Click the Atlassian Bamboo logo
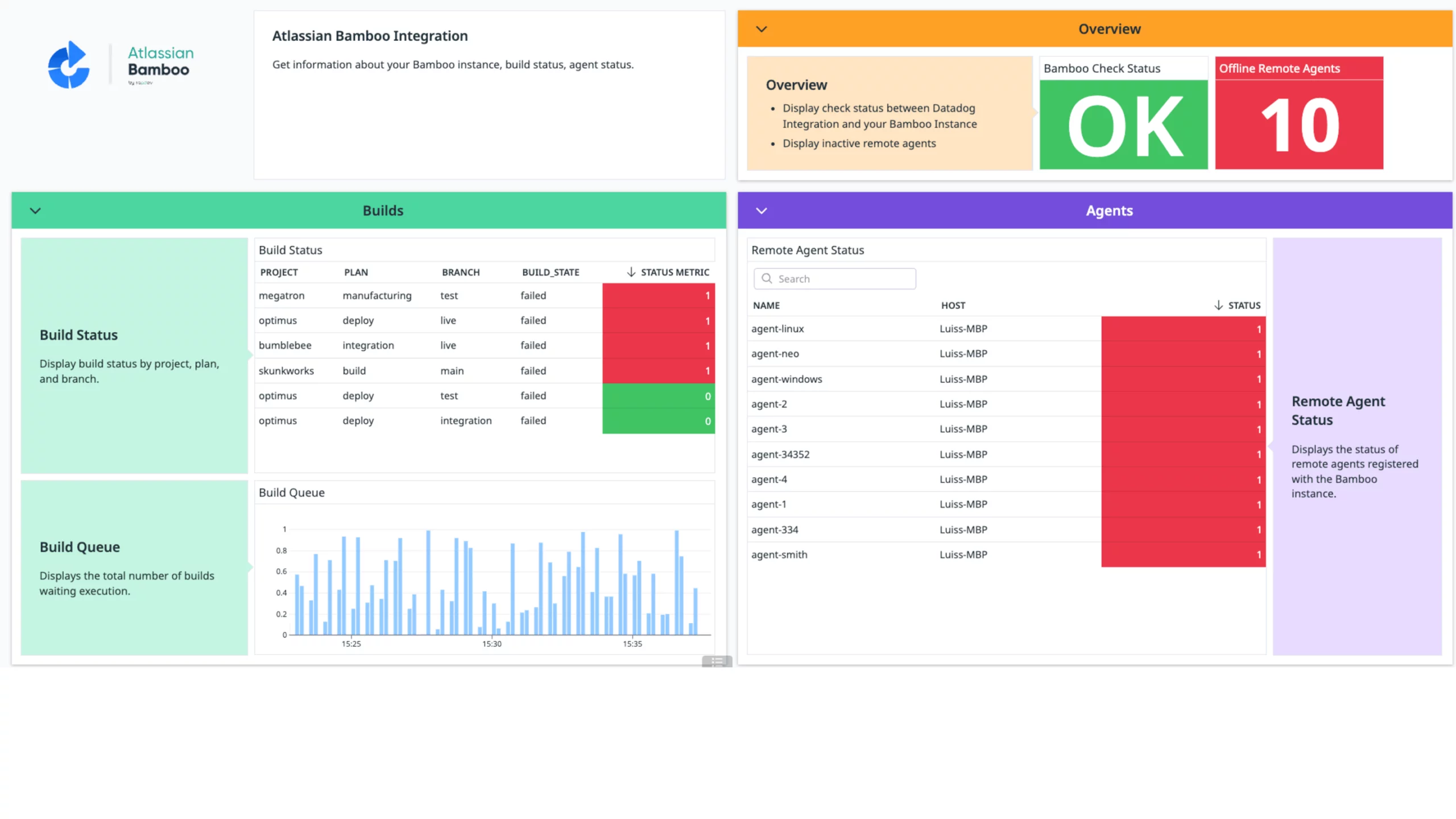Screen dimensions: 1456x819 [121, 64]
